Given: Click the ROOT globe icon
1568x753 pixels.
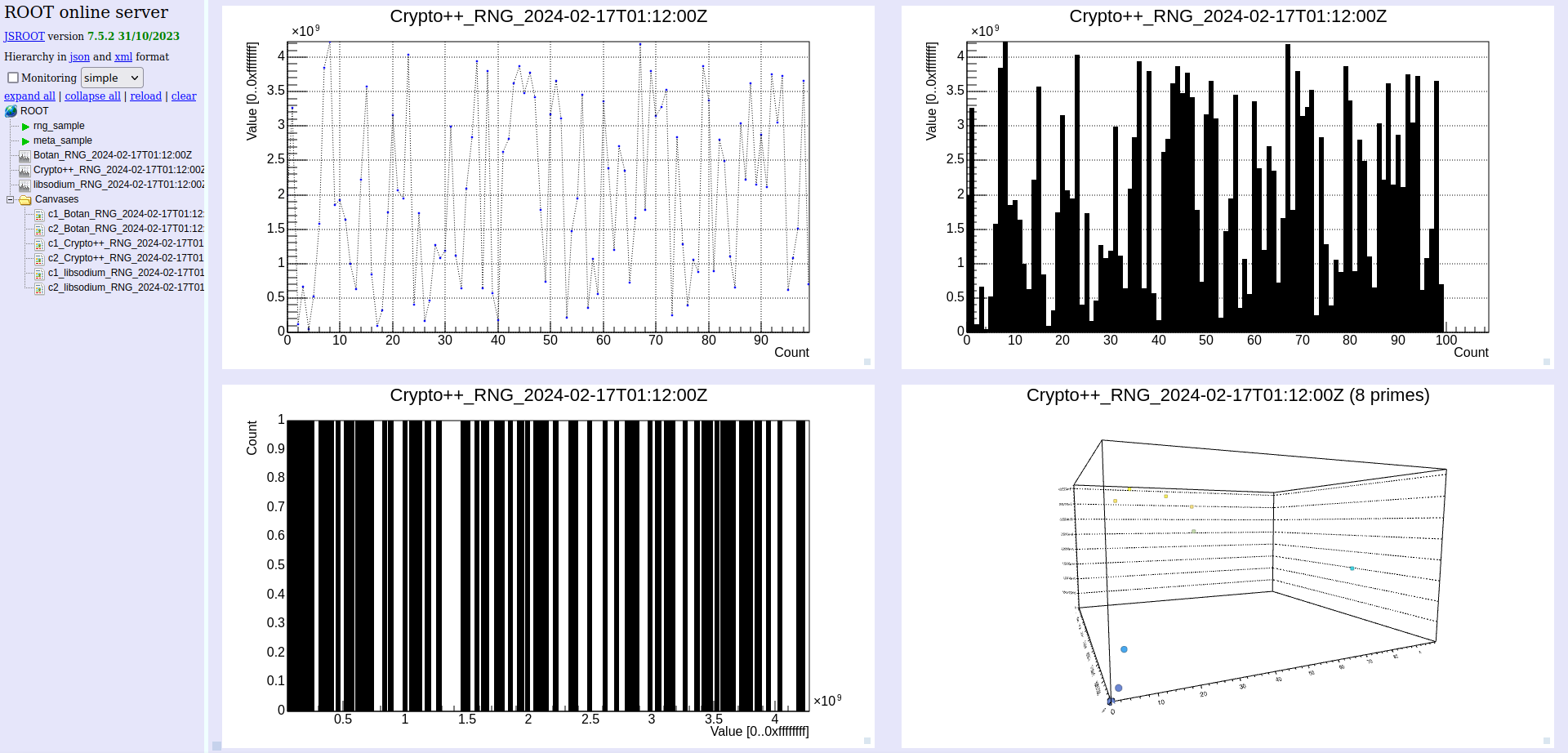Looking at the screenshot, I should 11,111.
